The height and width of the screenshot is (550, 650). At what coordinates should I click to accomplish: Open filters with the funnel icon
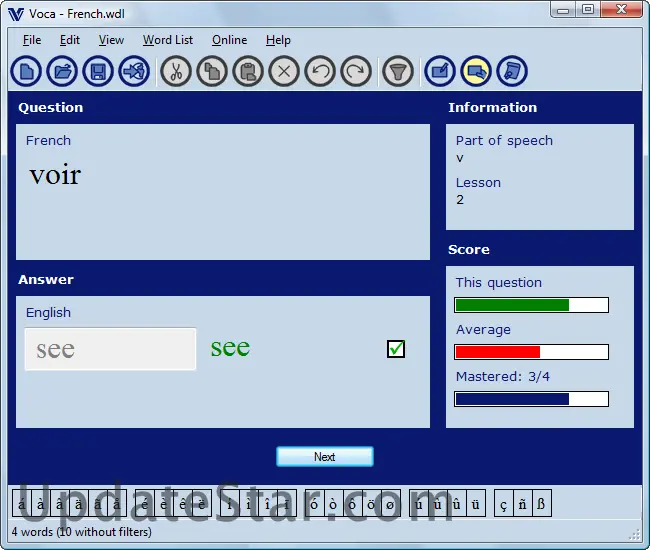pyautogui.click(x=398, y=71)
